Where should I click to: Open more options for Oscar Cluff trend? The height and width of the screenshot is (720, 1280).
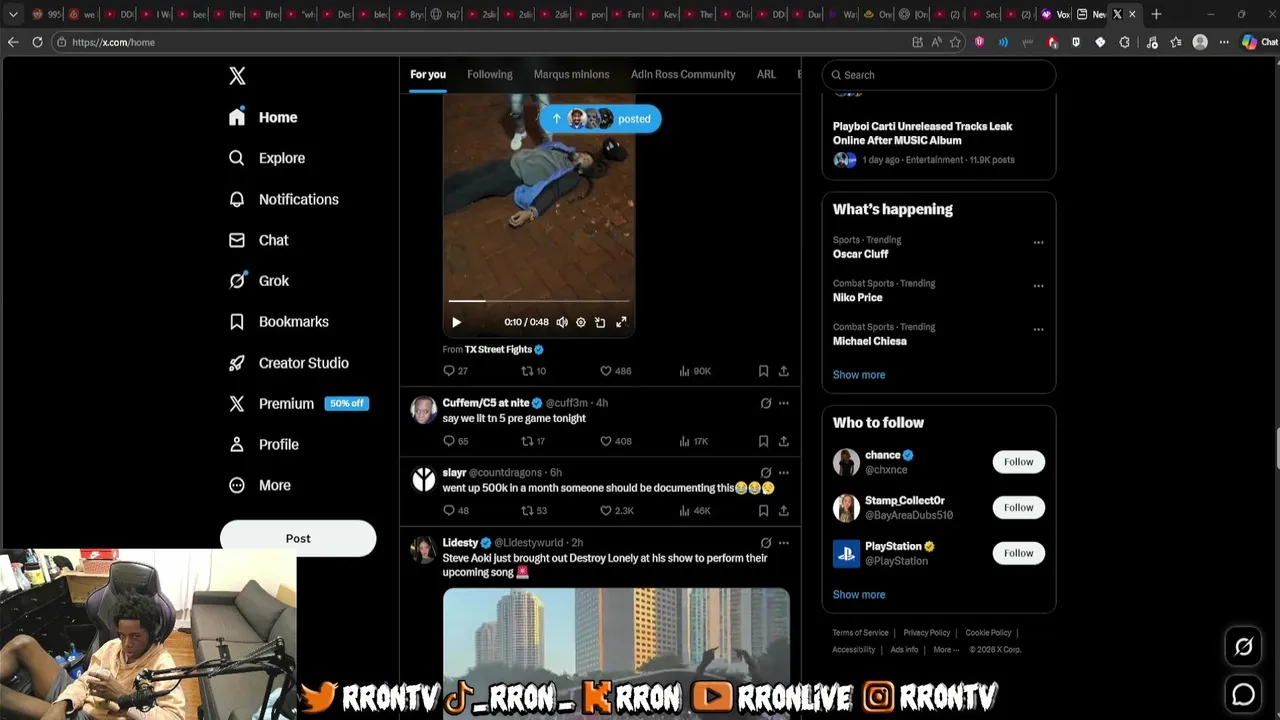1038,242
